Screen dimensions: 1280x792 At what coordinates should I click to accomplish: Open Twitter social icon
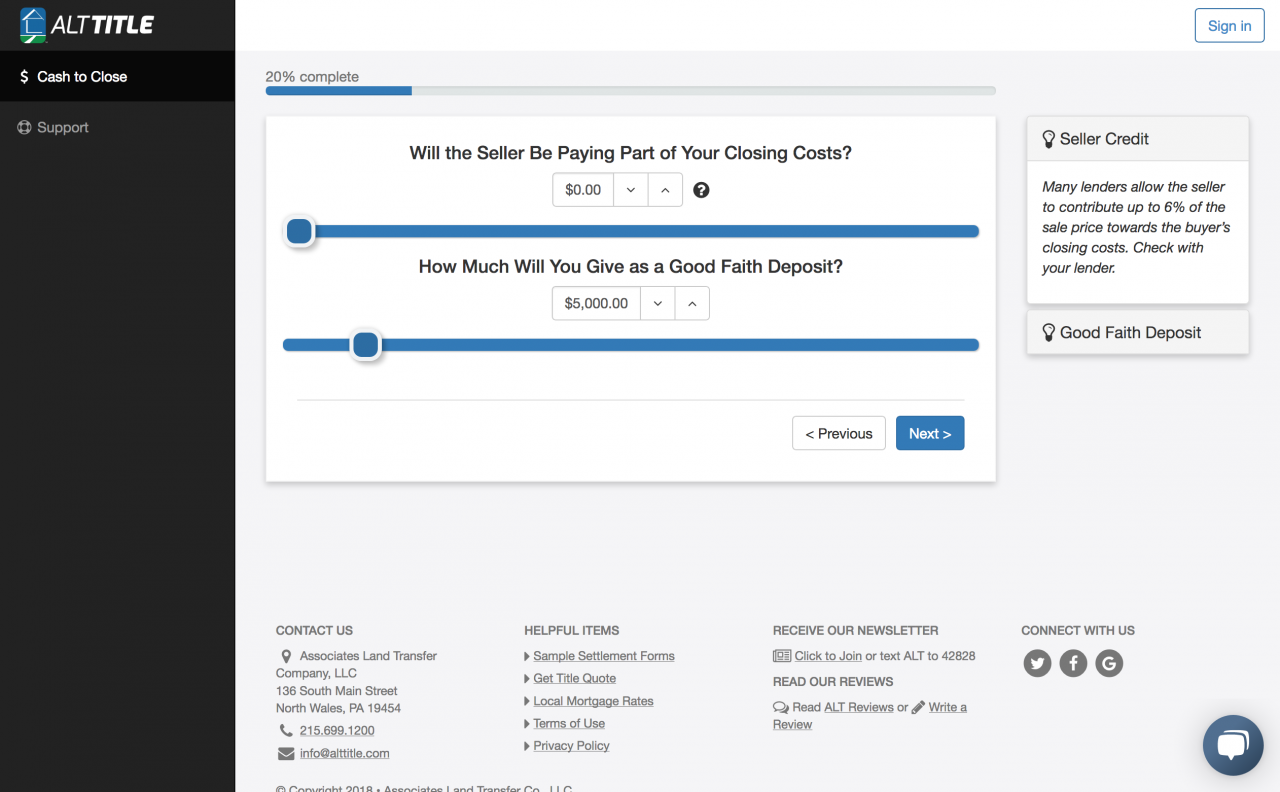[x=1037, y=663]
